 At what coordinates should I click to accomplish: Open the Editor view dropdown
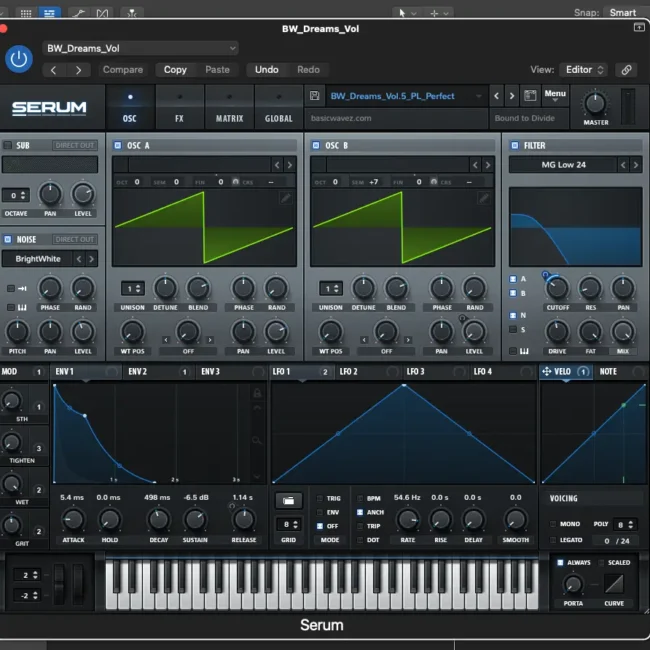pos(585,70)
